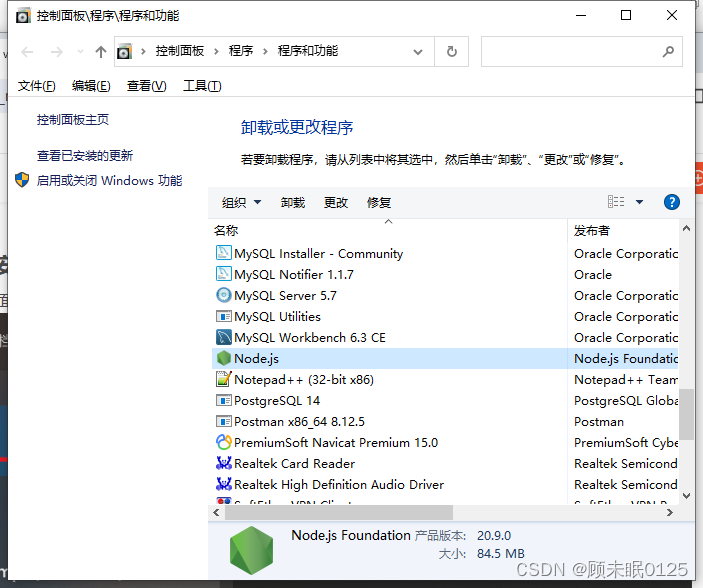Click the MySQL Notifier 1.1.7 icon
703x588 pixels.
223,274
